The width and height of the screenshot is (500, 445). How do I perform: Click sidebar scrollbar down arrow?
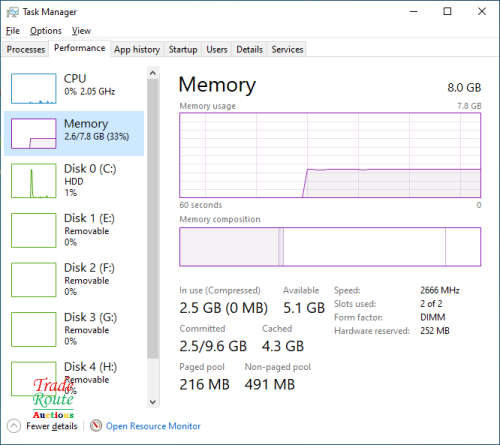point(153,402)
